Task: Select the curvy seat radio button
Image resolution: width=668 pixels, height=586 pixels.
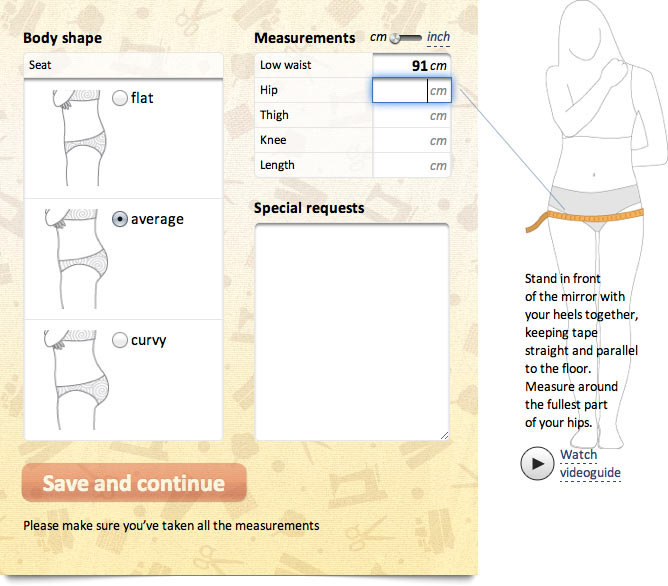Action: [121, 340]
